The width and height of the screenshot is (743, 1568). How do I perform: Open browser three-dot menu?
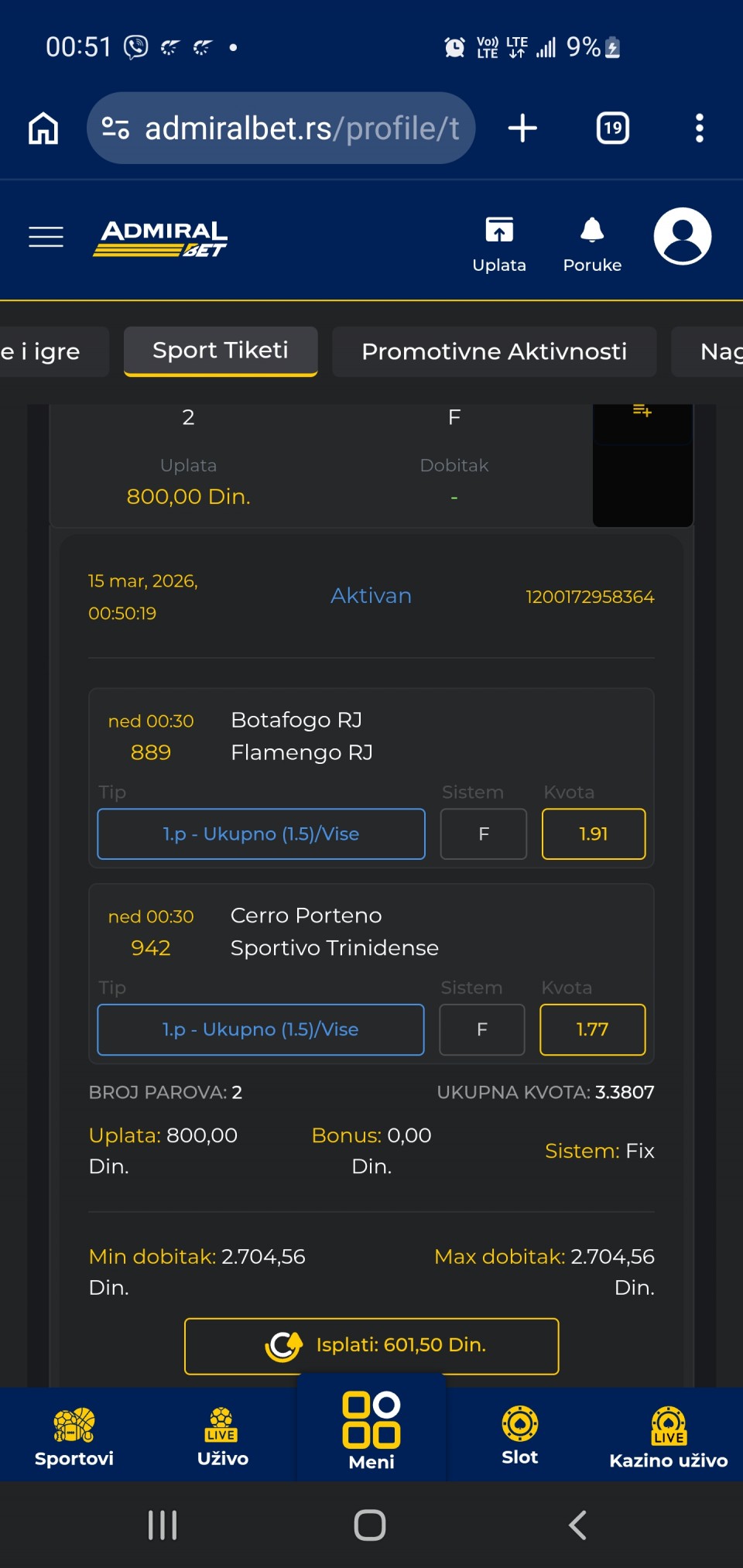tap(699, 128)
